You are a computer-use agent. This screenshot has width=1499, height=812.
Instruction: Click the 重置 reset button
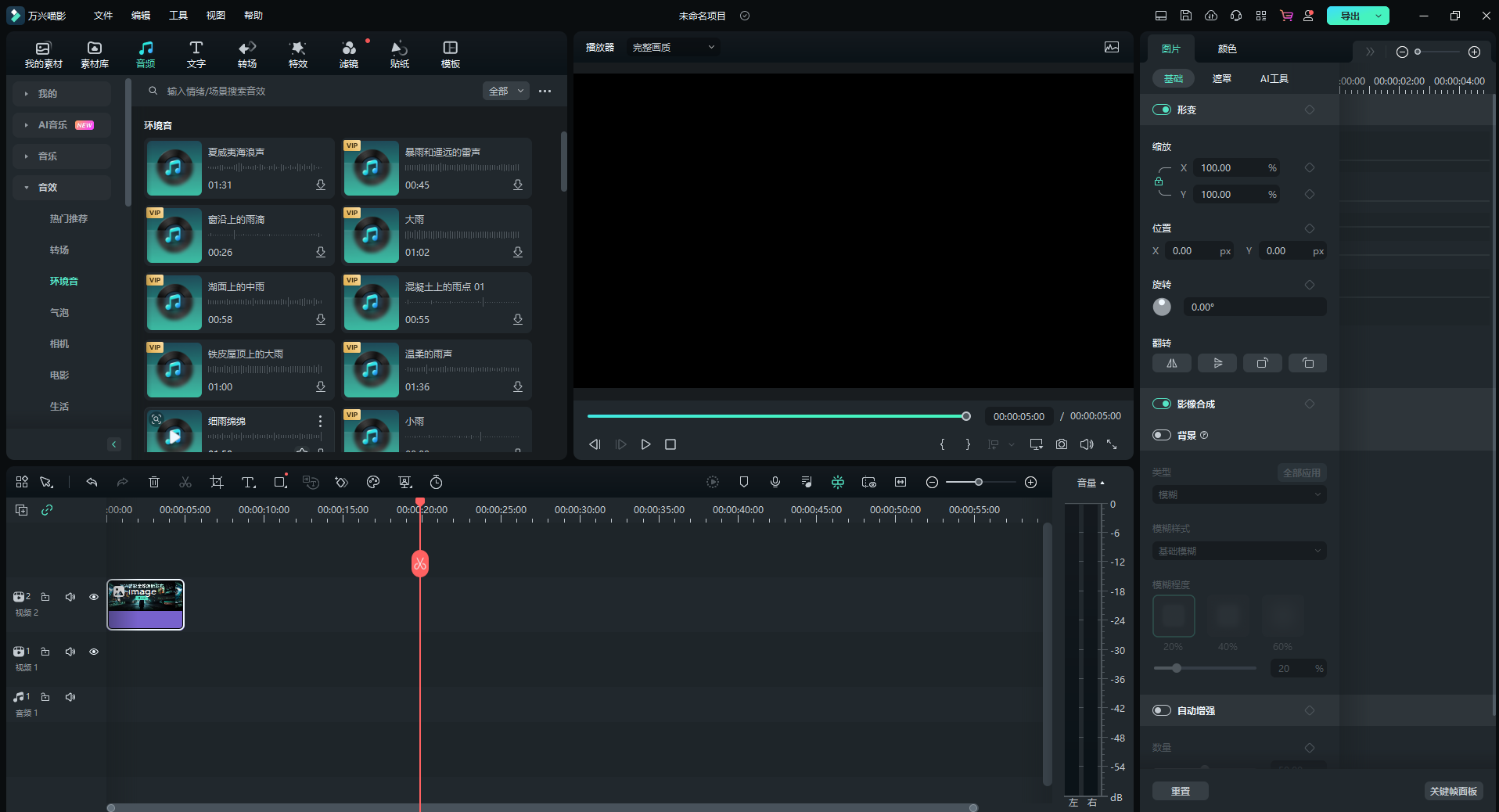(1180, 791)
